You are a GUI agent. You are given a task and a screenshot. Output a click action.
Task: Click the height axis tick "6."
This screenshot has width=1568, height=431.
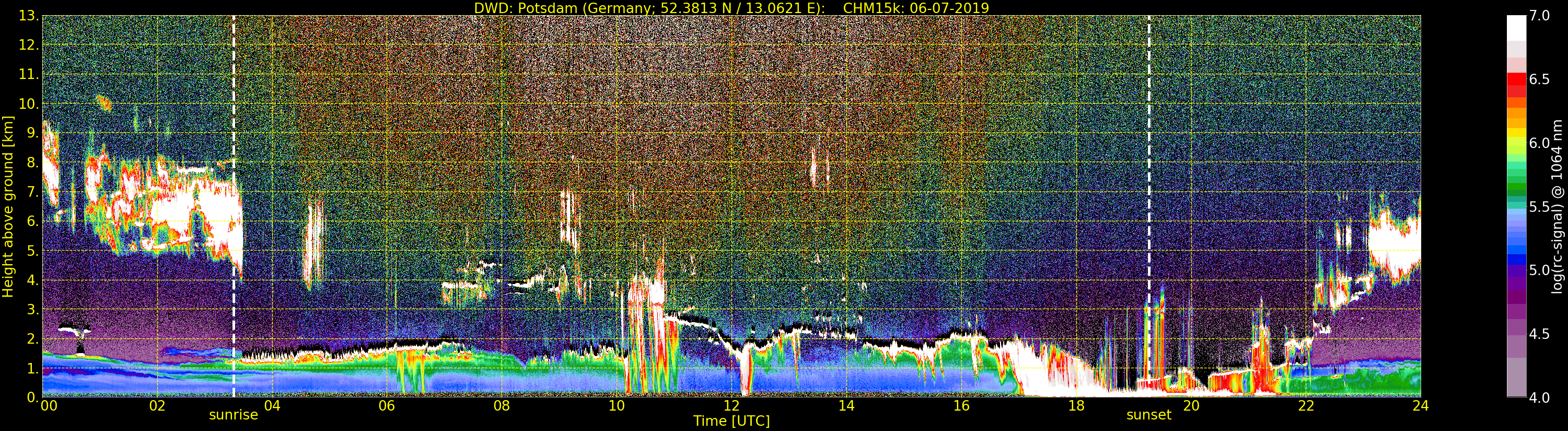tap(33, 221)
